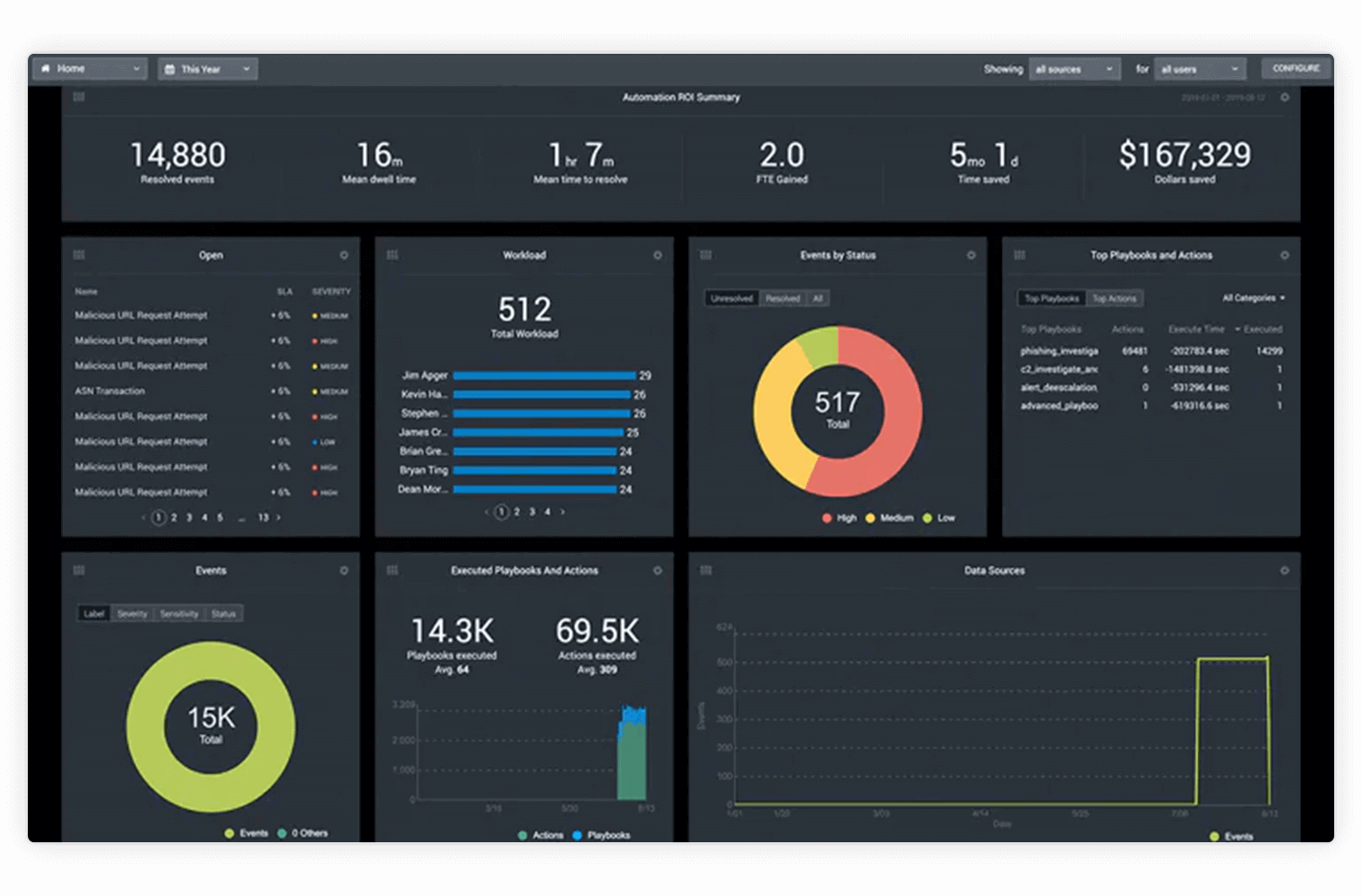Click the CONFIGURE button
The image size is (1362, 896).
(x=1296, y=68)
